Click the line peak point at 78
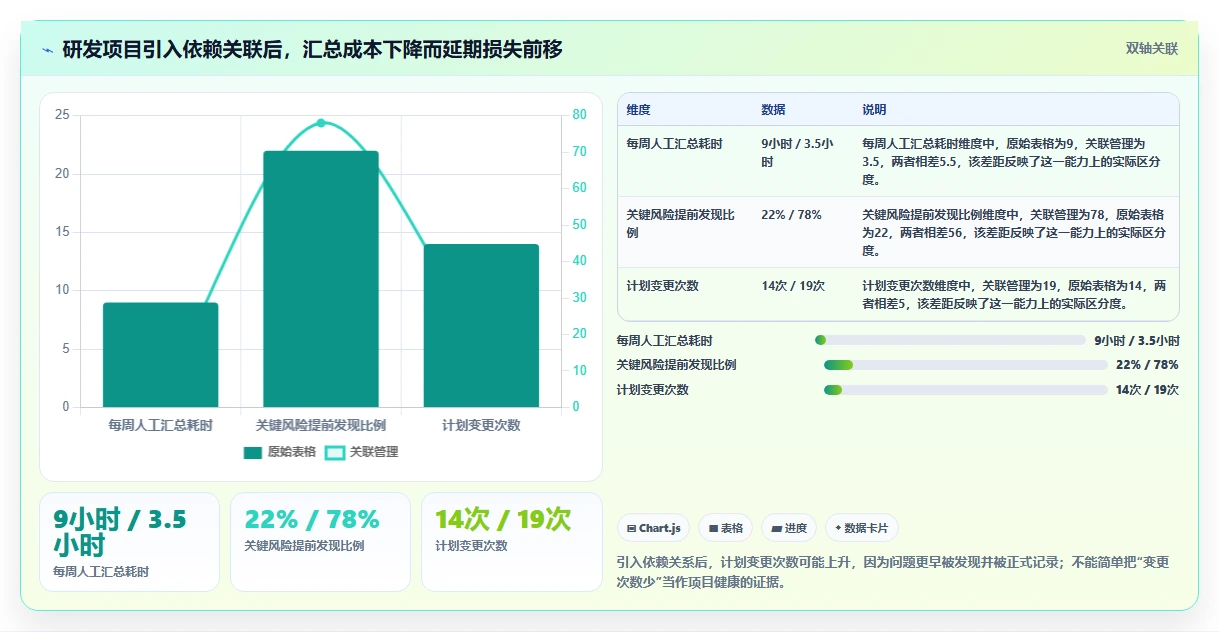 (x=321, y=123)
